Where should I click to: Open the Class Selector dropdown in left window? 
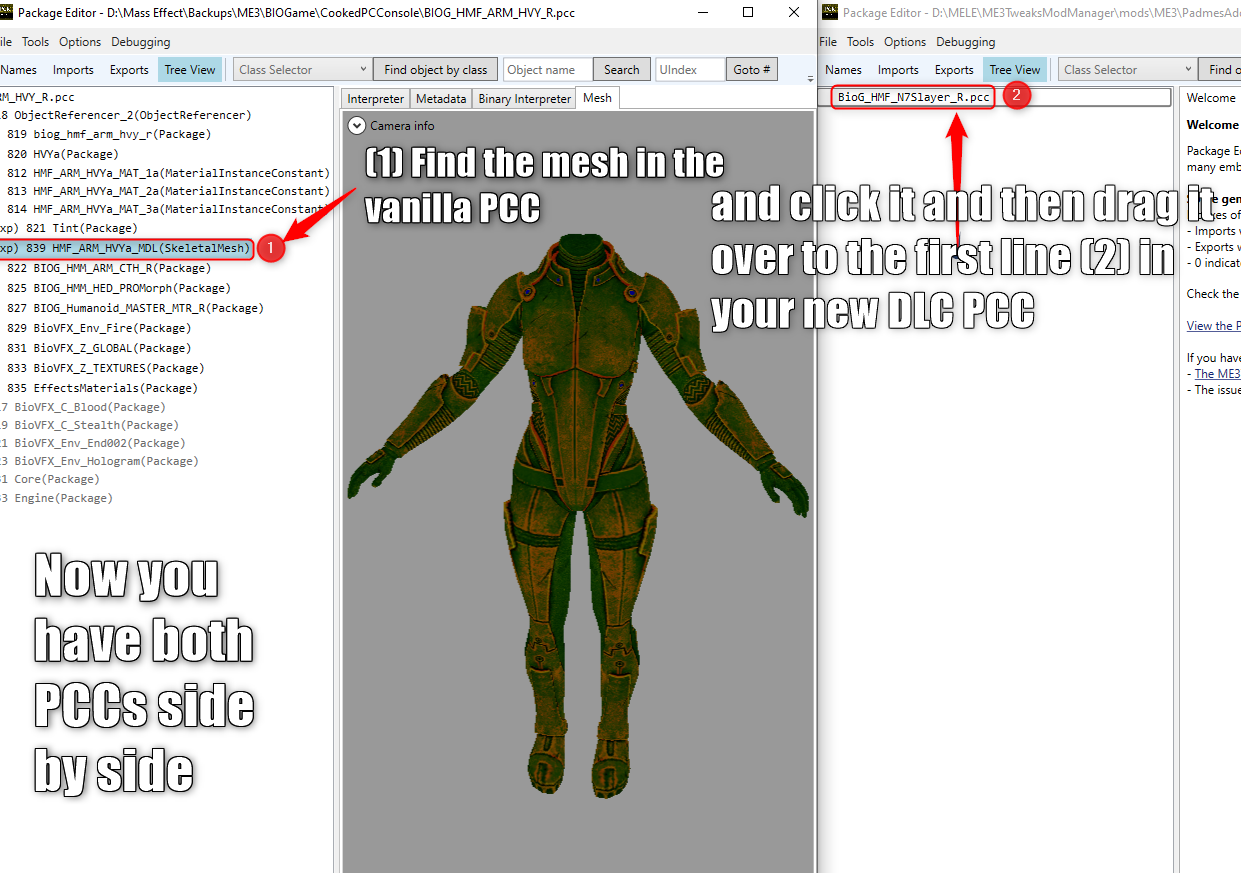pyautogui.click(x=303, y=70)
